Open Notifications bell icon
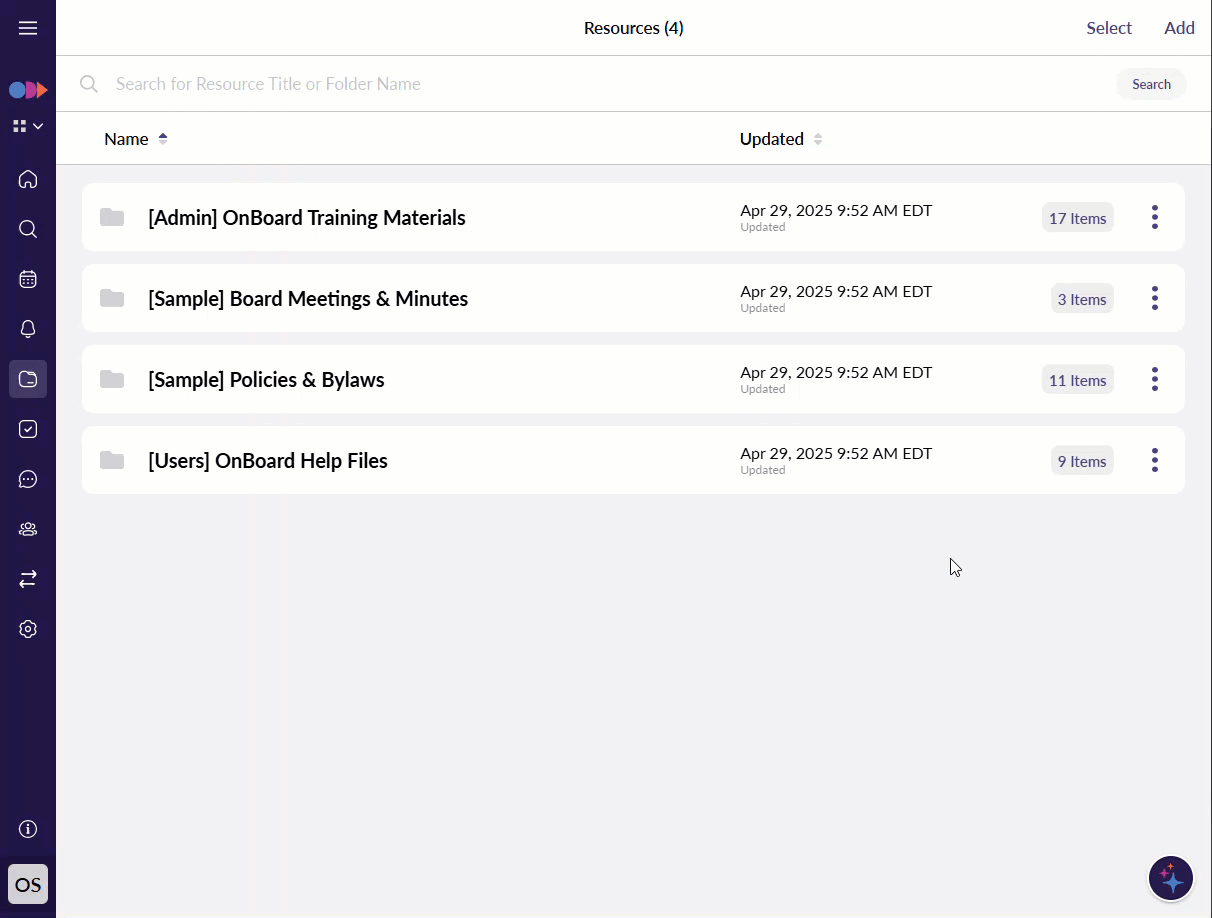This screenshot has height=918, width=1212. click(28, 329)
